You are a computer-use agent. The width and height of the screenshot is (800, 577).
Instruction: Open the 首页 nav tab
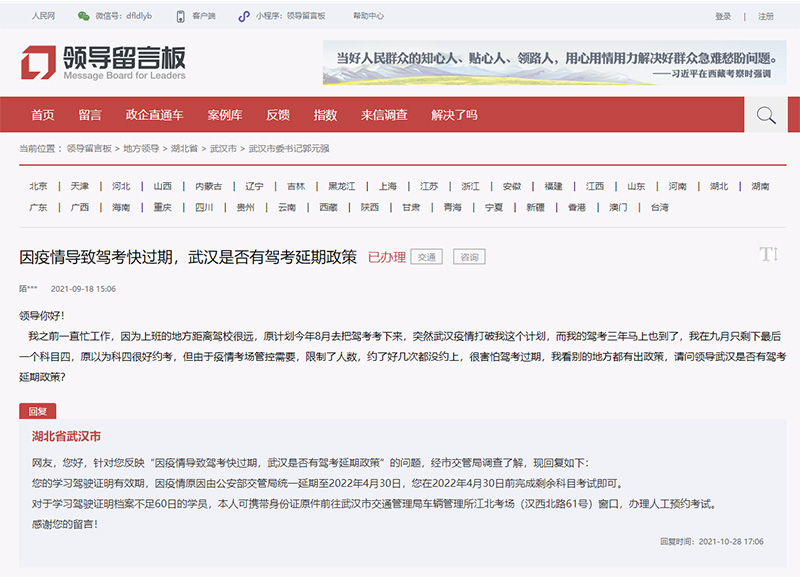42,115
